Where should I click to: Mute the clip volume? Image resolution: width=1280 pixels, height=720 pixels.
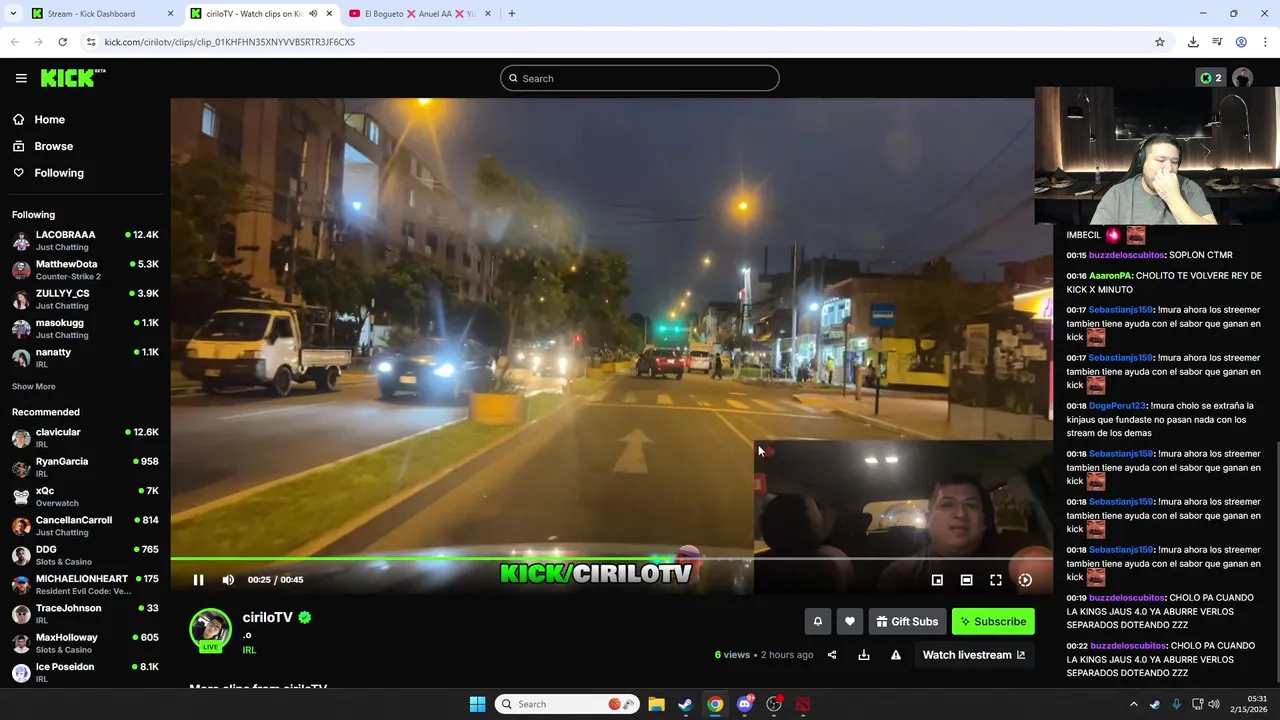[228, 580]
